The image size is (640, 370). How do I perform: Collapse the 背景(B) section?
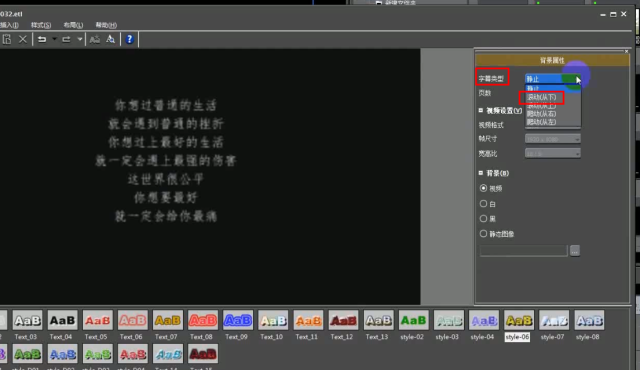tap(481, 173)
